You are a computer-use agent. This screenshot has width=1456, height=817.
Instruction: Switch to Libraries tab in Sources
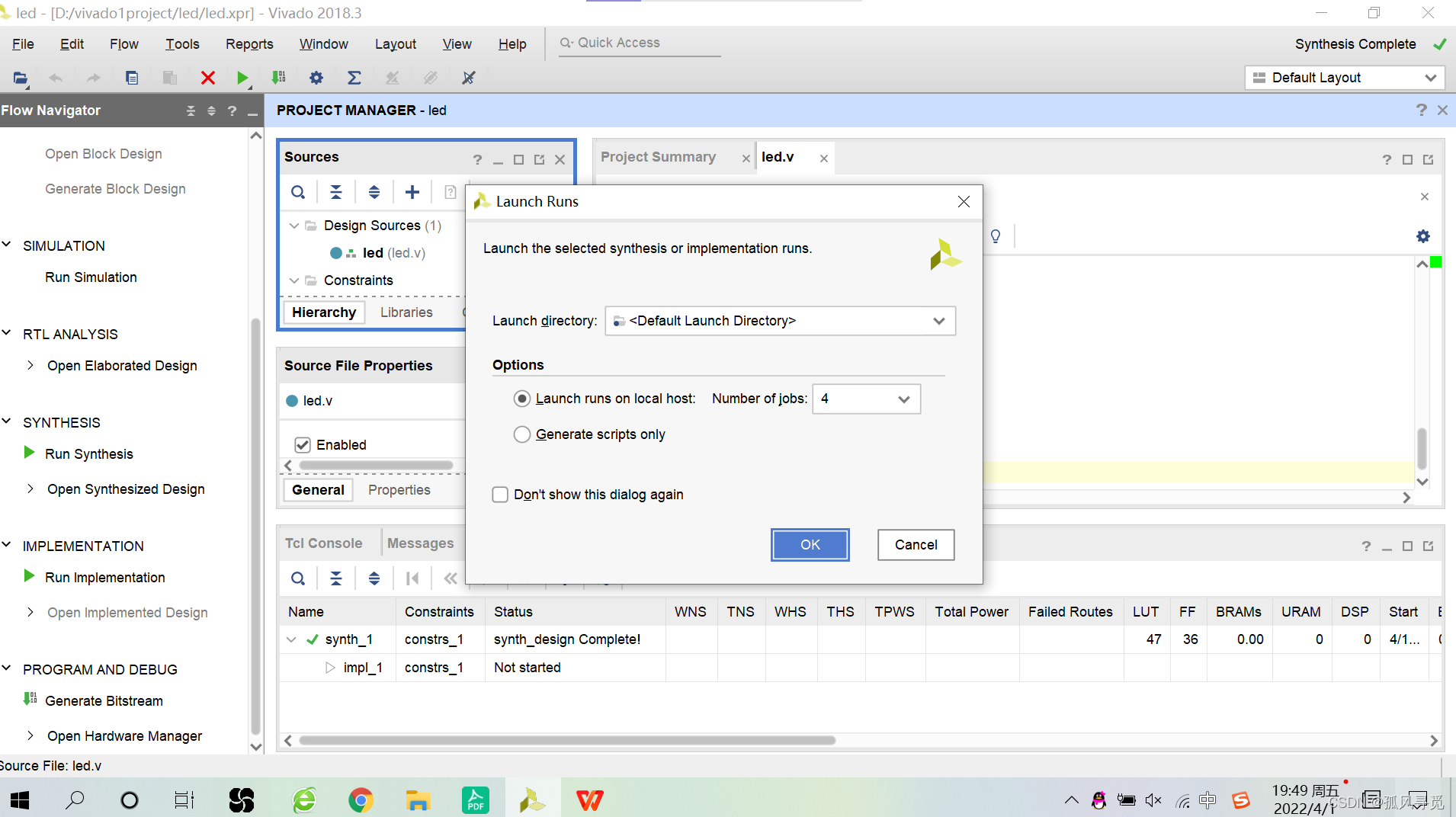[x=406, y=312]
